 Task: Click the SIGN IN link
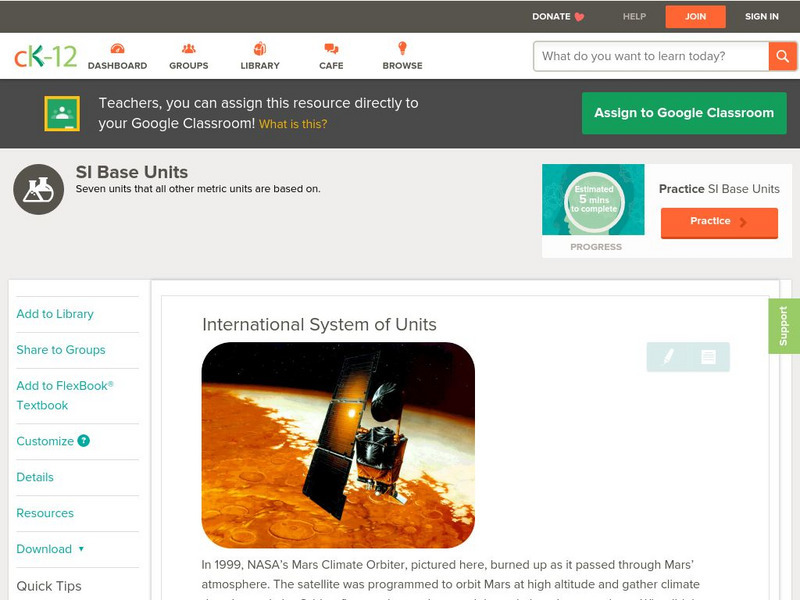pyautogui.click(x=762, y=17)
